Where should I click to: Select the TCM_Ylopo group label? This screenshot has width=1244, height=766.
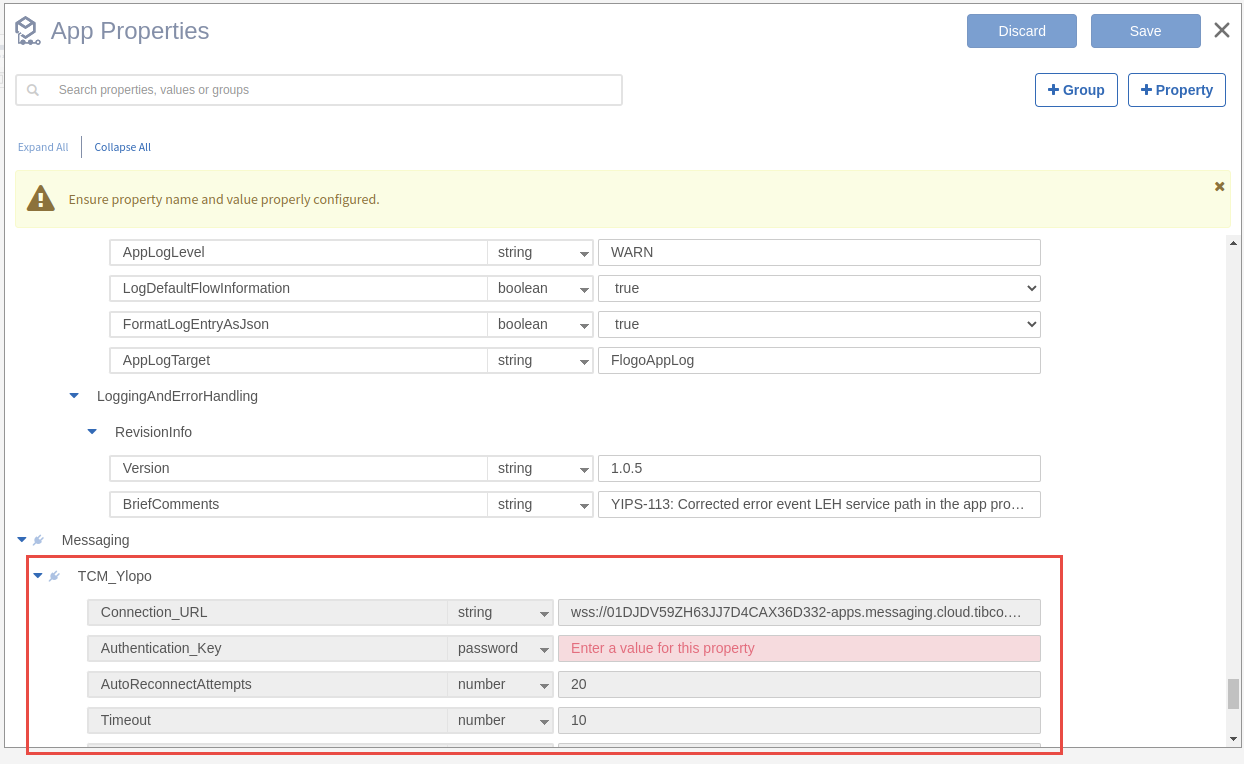coord(115,576)
